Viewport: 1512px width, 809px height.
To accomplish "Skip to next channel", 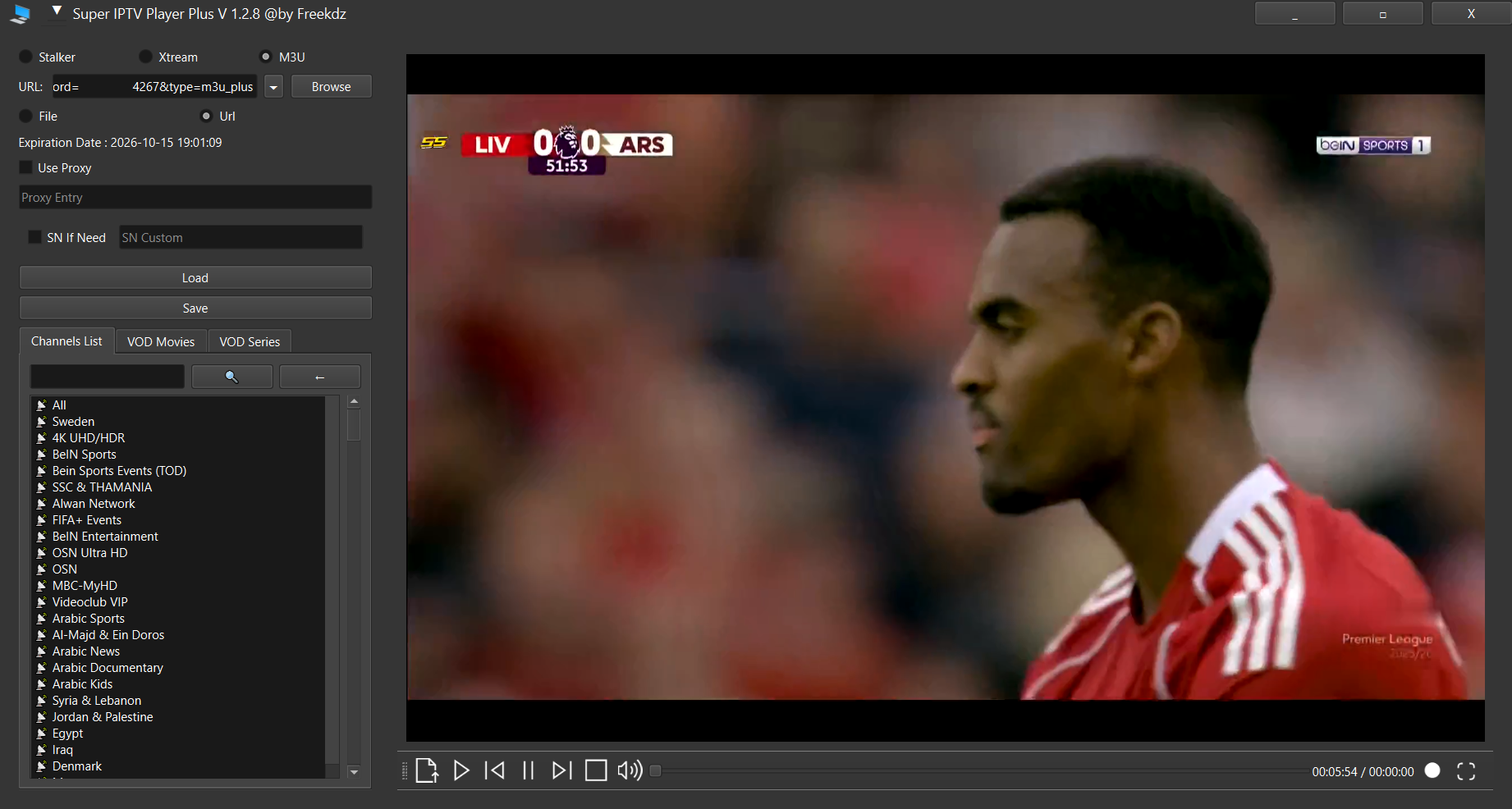I will coord(561,770).
